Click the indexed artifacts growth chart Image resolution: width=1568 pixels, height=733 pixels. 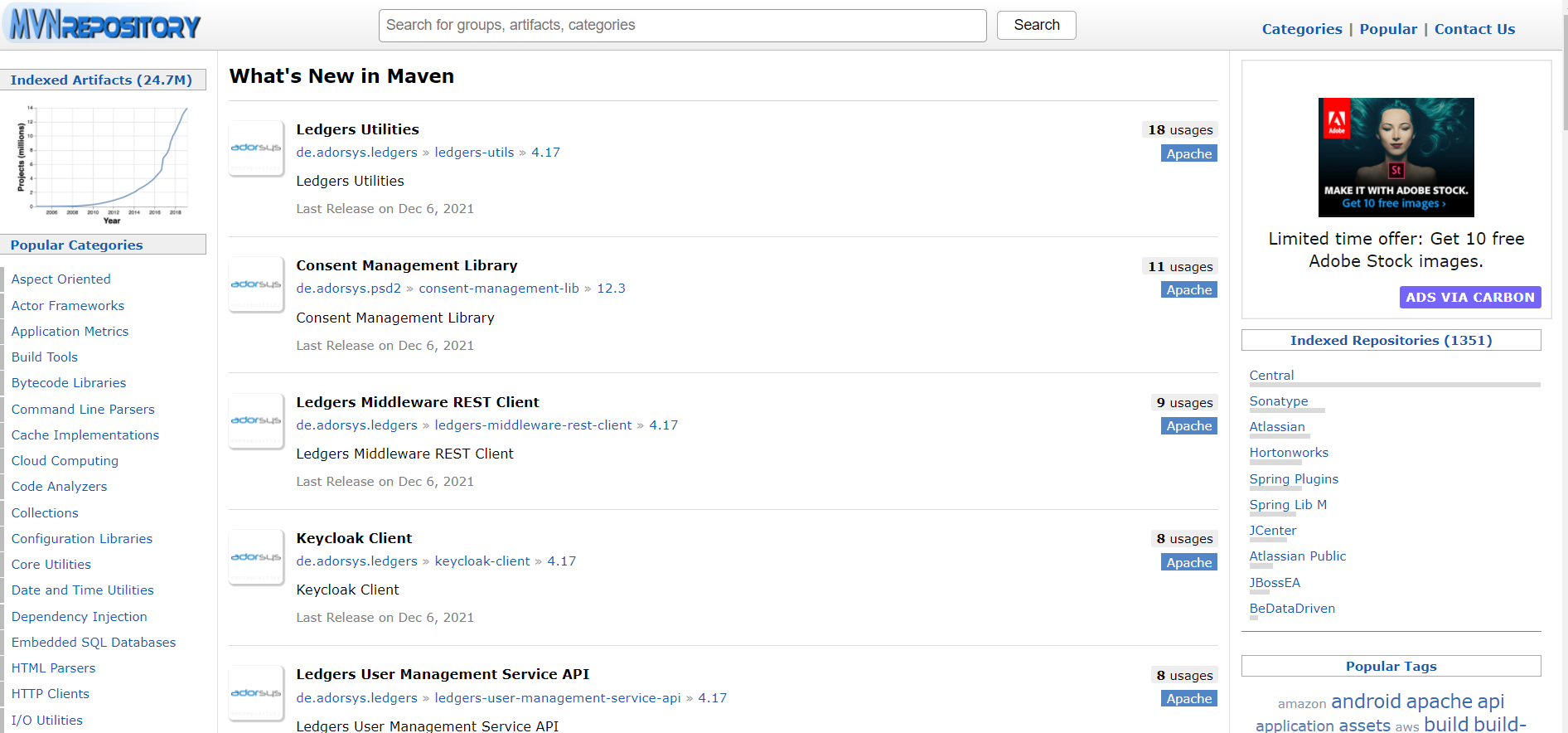pyautogui.click(x=103, y=165)
